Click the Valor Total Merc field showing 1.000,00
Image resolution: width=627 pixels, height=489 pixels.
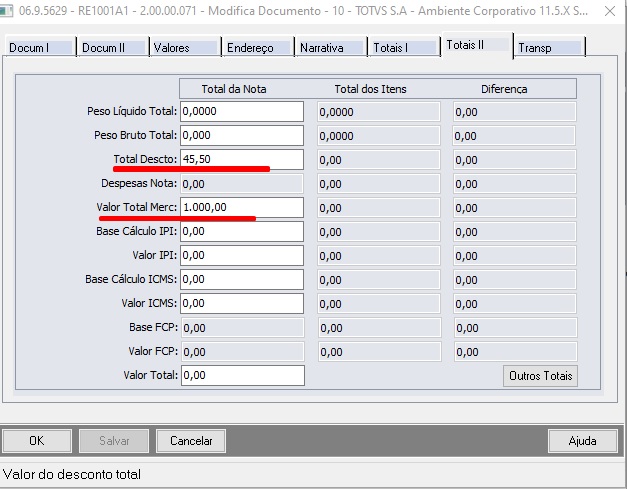tap(242, 207)
